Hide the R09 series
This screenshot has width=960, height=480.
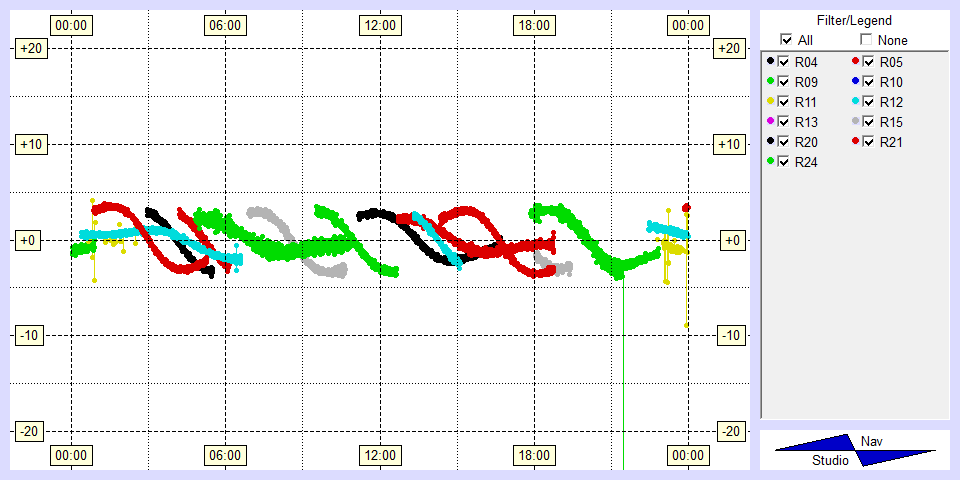pos(783,82)
